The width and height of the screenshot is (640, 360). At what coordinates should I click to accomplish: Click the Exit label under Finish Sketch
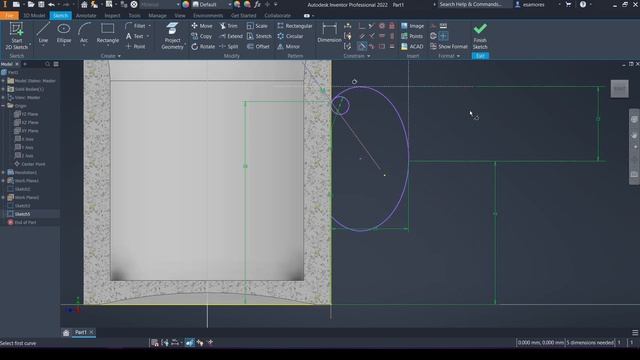coord(480,56)
